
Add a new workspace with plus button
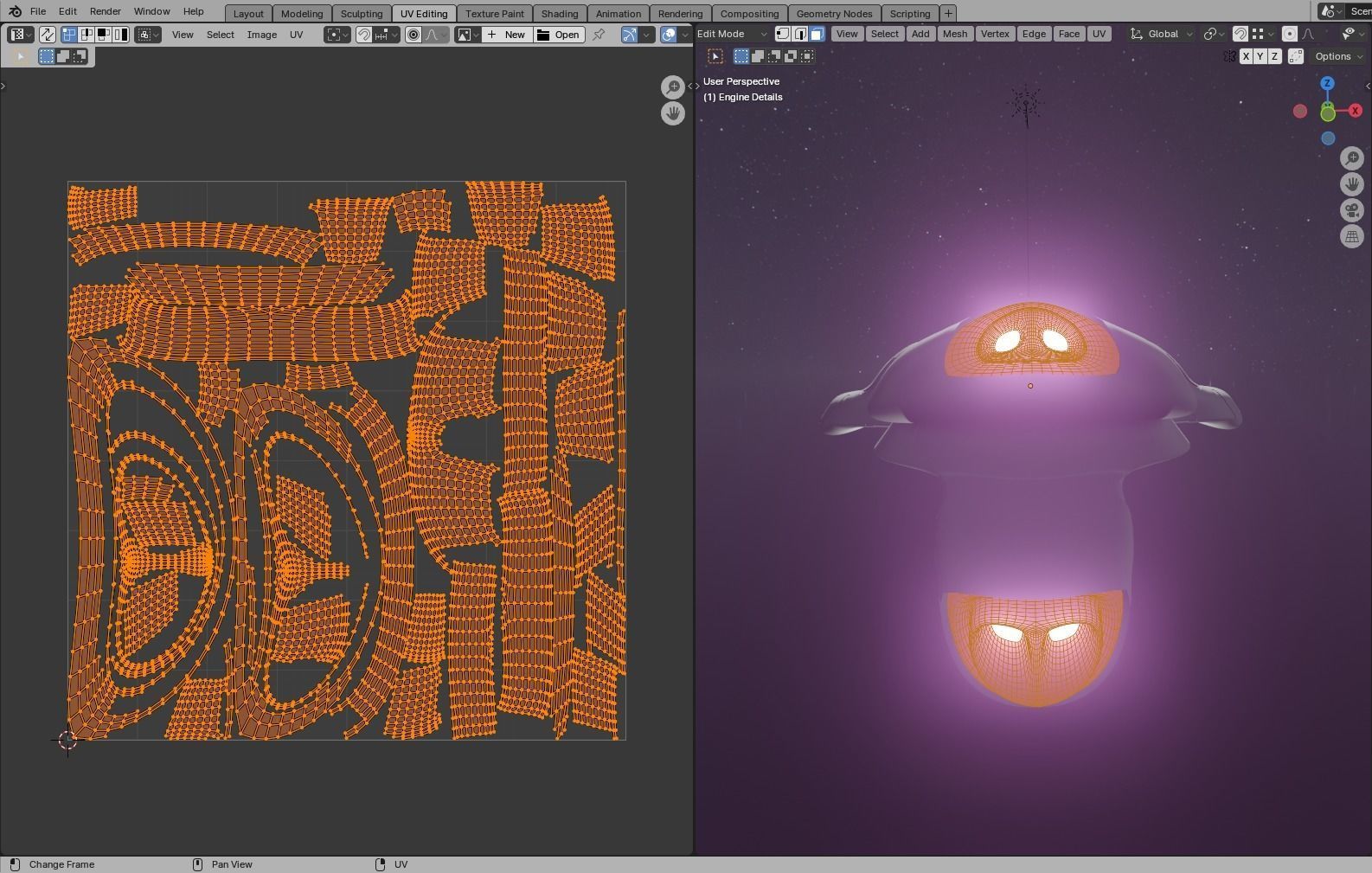(x=948, y=14)
